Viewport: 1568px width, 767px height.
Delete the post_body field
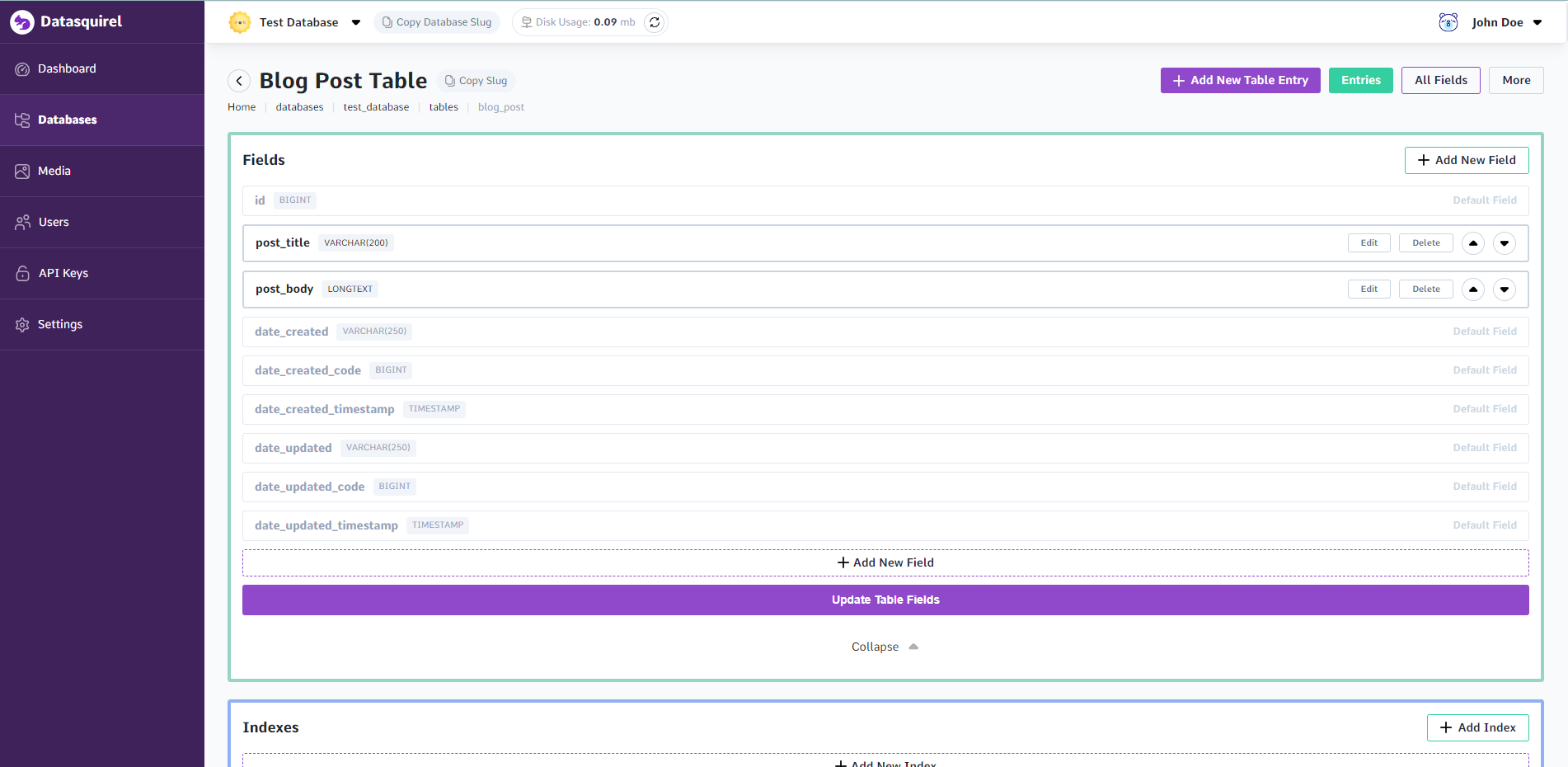pyautogui.click(x=1426, y=289)
